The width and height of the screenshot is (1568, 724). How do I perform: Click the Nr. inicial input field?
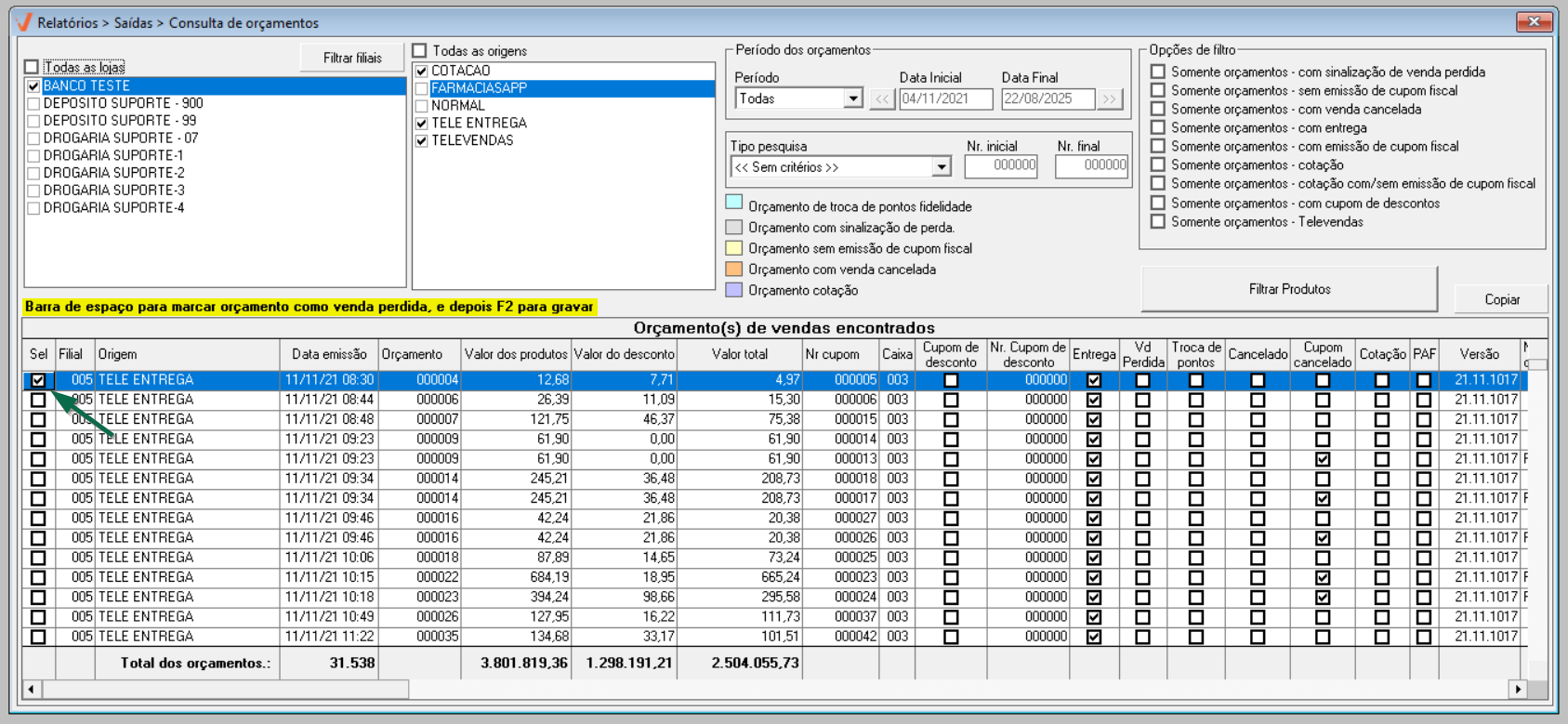click(1001, 165)
